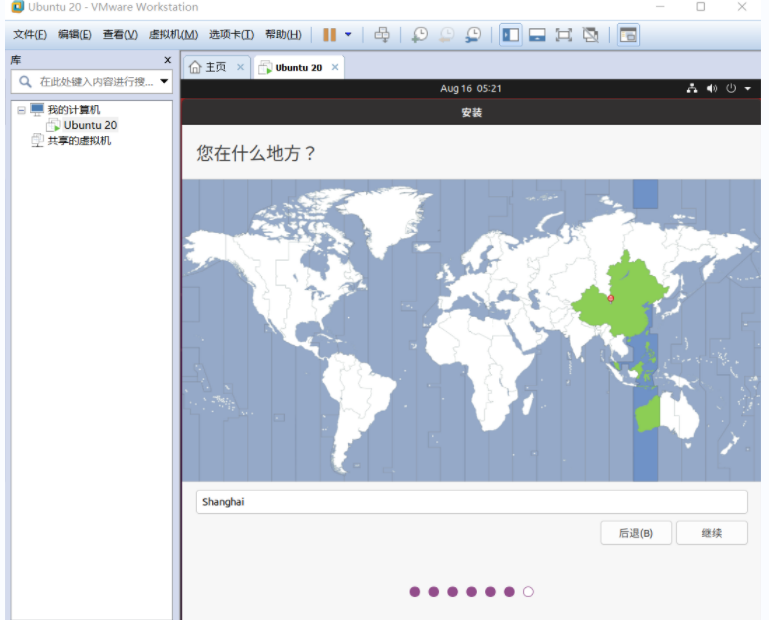Click the Aug 16 05:21 clock
Viewport: 769px width, 620px height.
(471, 89)
